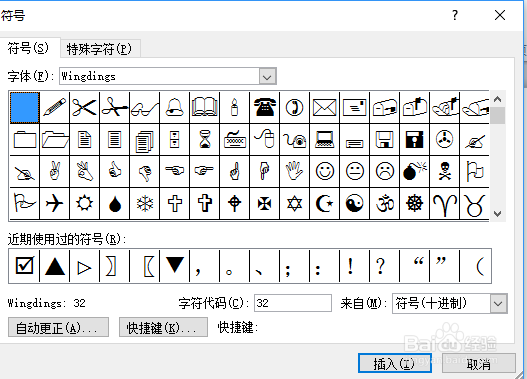Switch to 符号(S) tab
Image resolution: width=527 pixels, height=379 pixels.
pyautogui.click(x=29, y=48)
